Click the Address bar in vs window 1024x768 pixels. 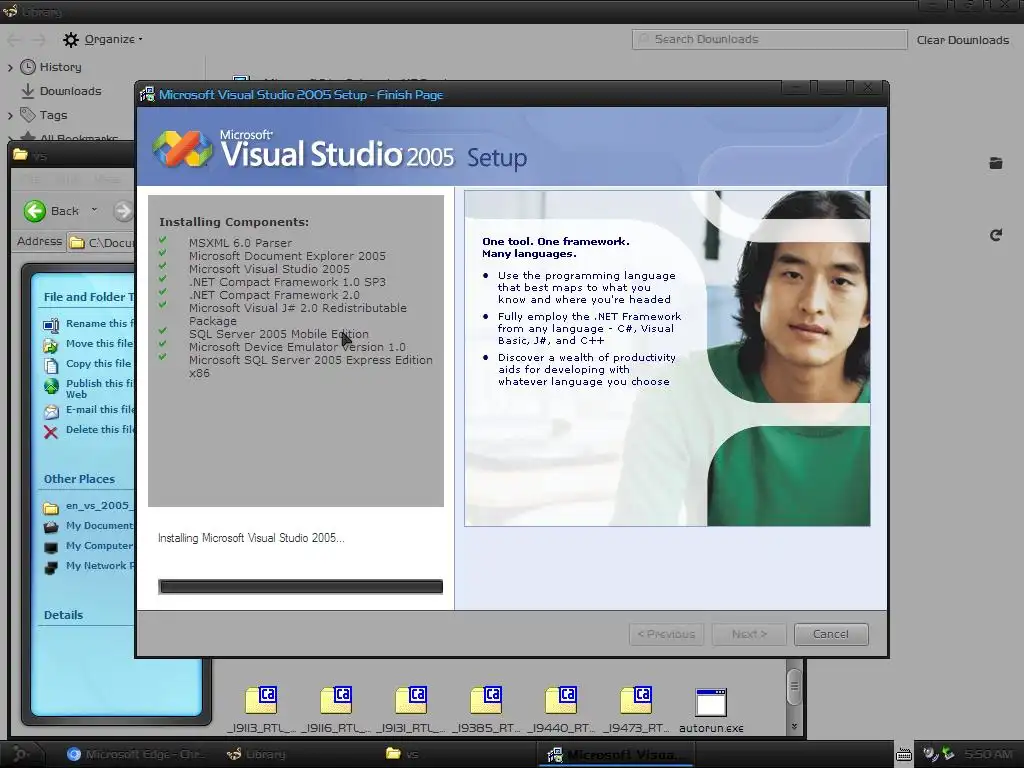pyautogui.click(x=101, y=242)
